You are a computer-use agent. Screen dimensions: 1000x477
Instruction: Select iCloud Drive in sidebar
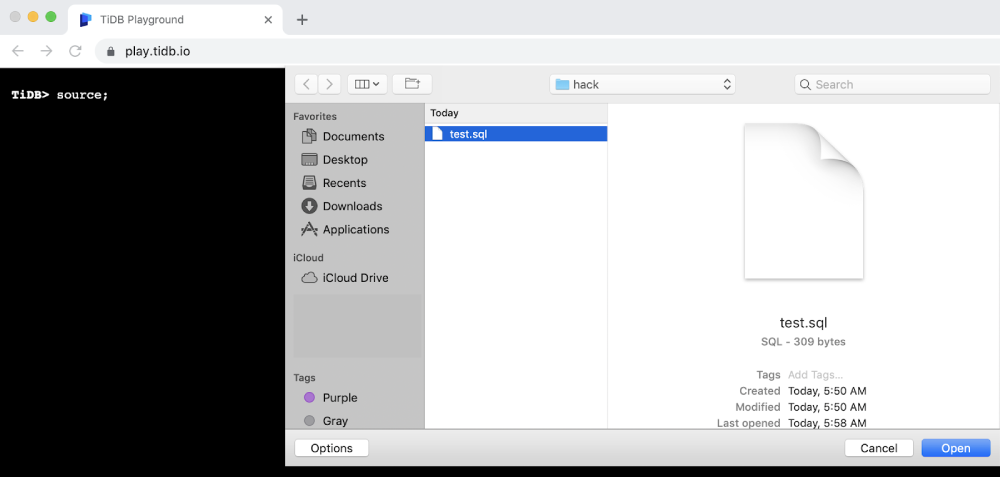point(355,278)
